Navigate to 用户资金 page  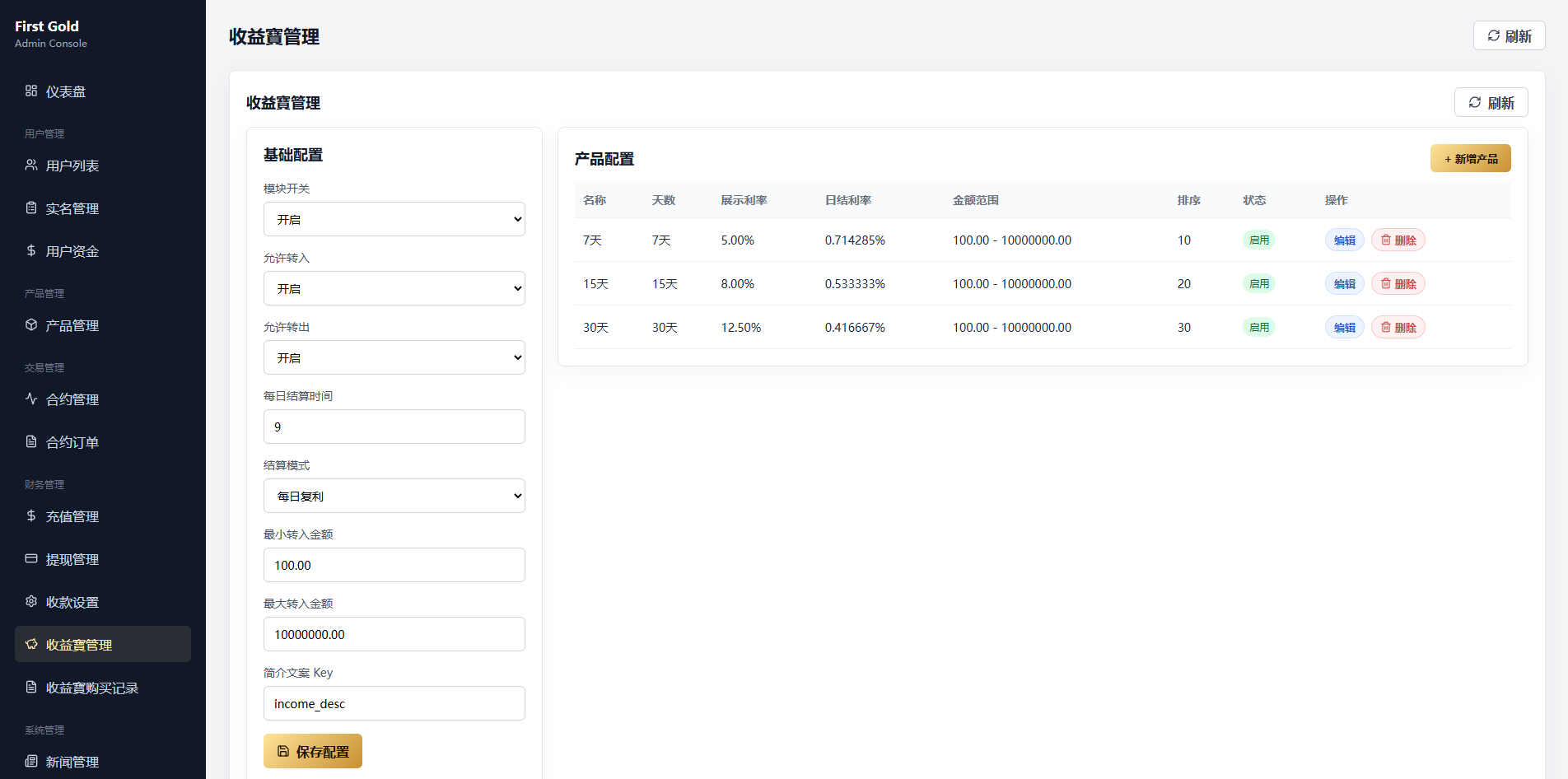(103, 251)
